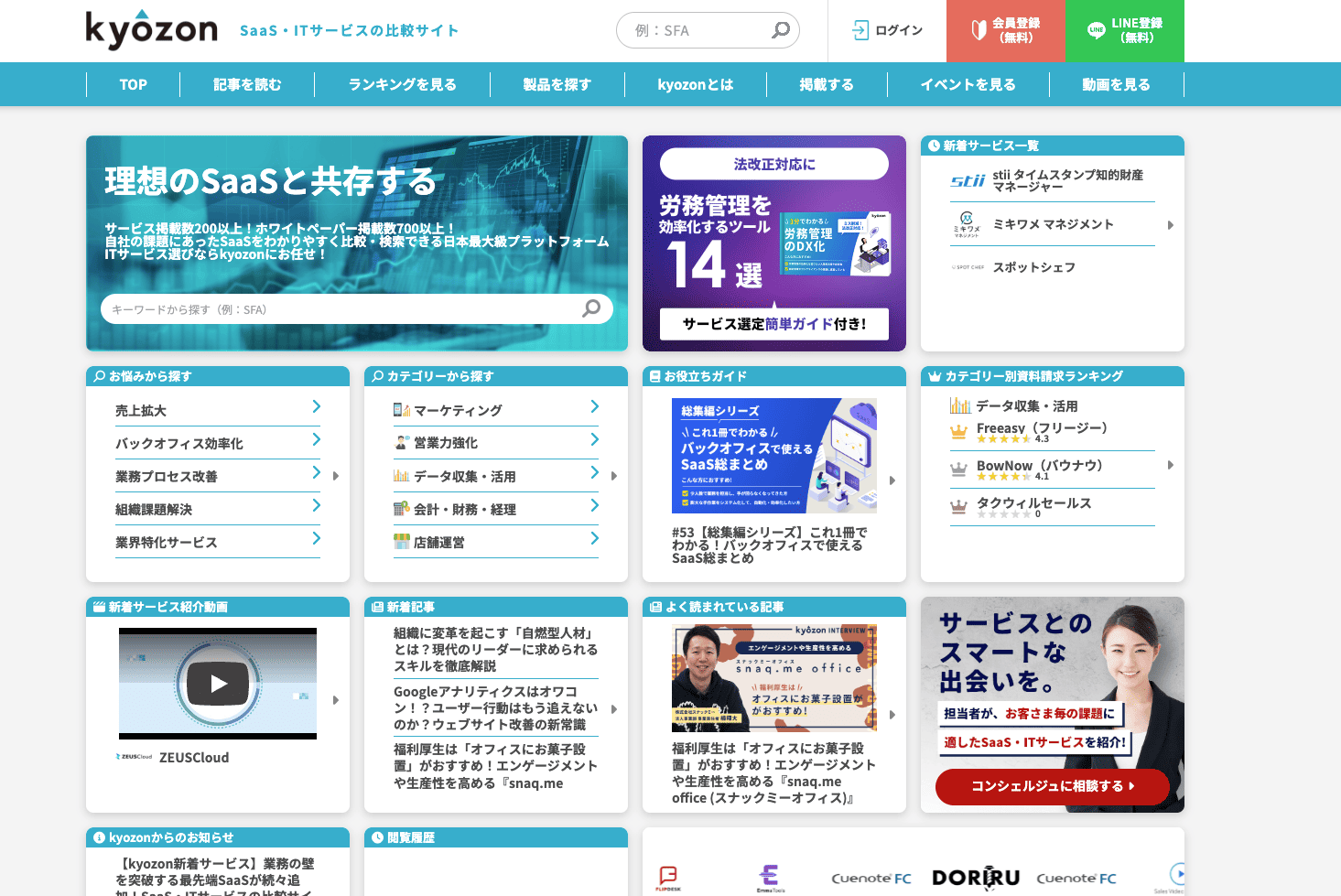Expand the 売上拡大 chevron
Image resolution: width=1341 pixels, height=896 pixels.
pos(316,406)
